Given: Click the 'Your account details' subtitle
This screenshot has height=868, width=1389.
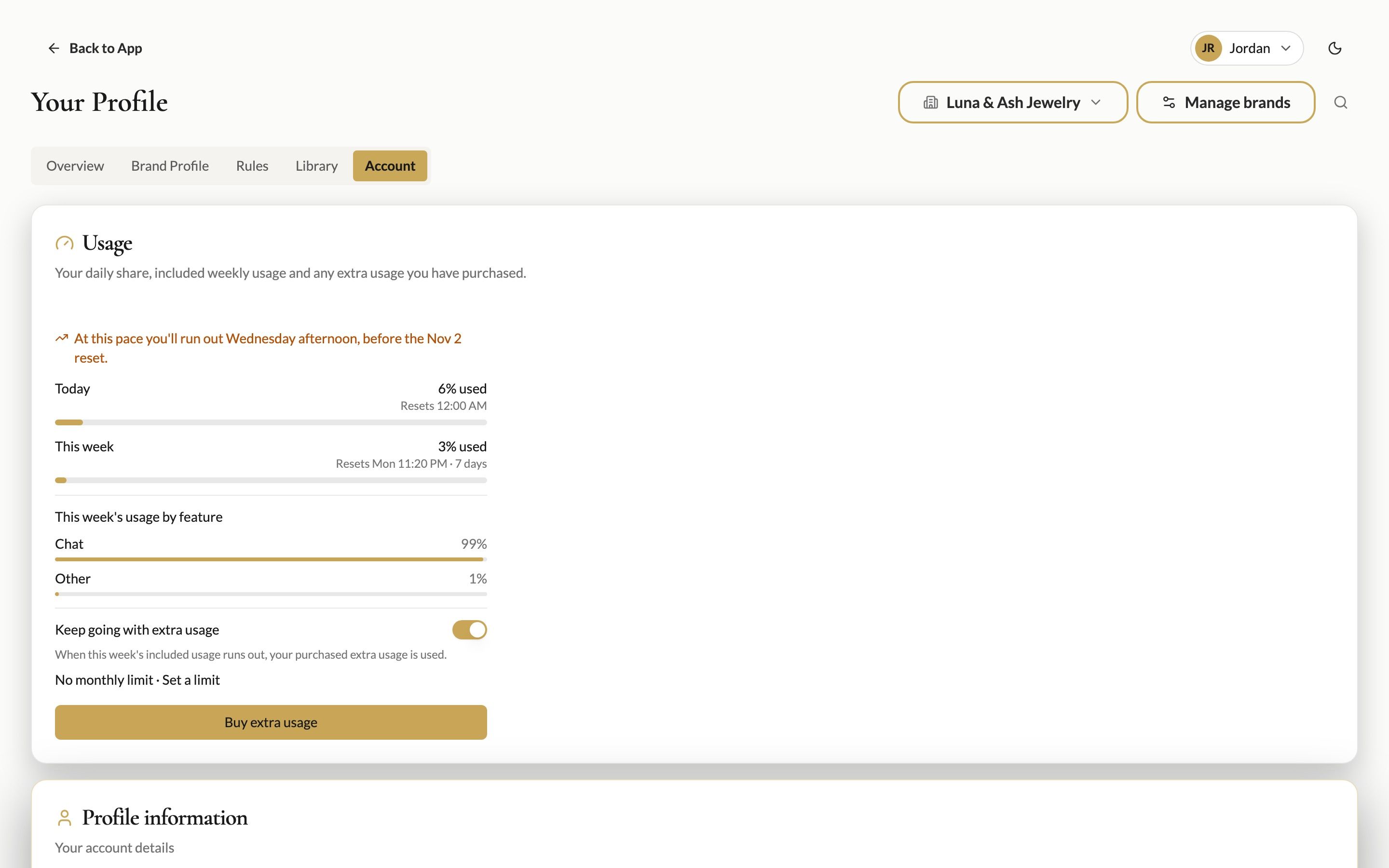Looking at the screenshot, I should (114, 848).
